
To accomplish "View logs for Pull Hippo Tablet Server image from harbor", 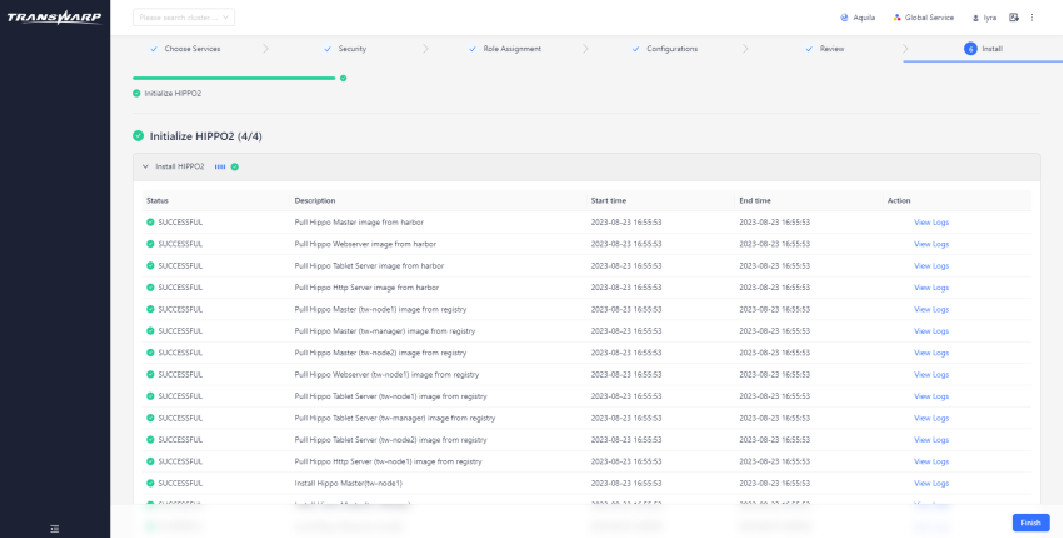I will coord(931,266).
